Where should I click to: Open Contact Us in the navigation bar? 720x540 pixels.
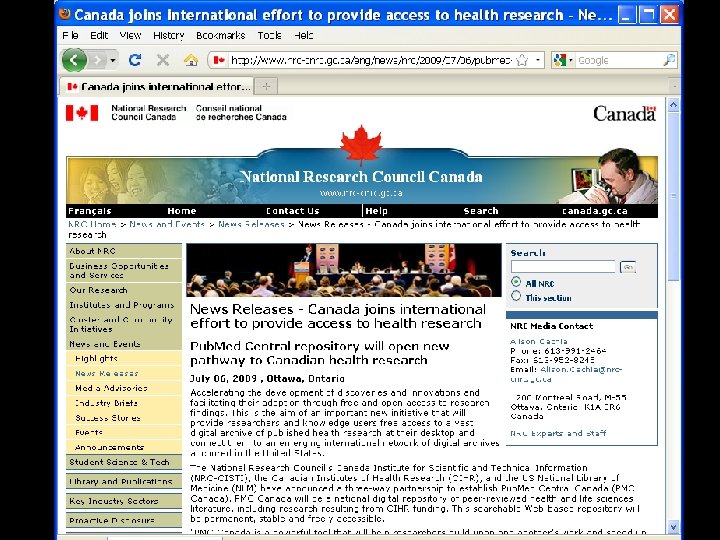click(x=292, y=211)
